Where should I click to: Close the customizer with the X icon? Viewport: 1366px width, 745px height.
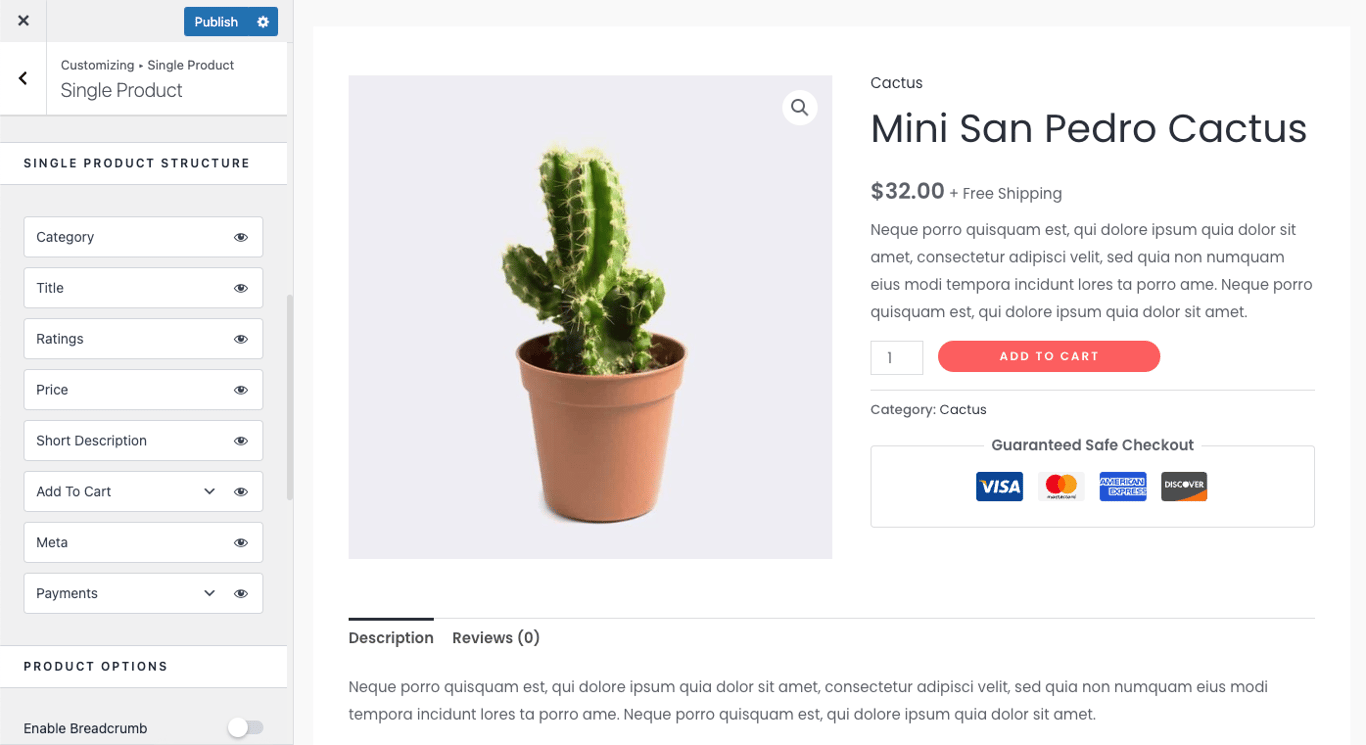click(21, 20)
